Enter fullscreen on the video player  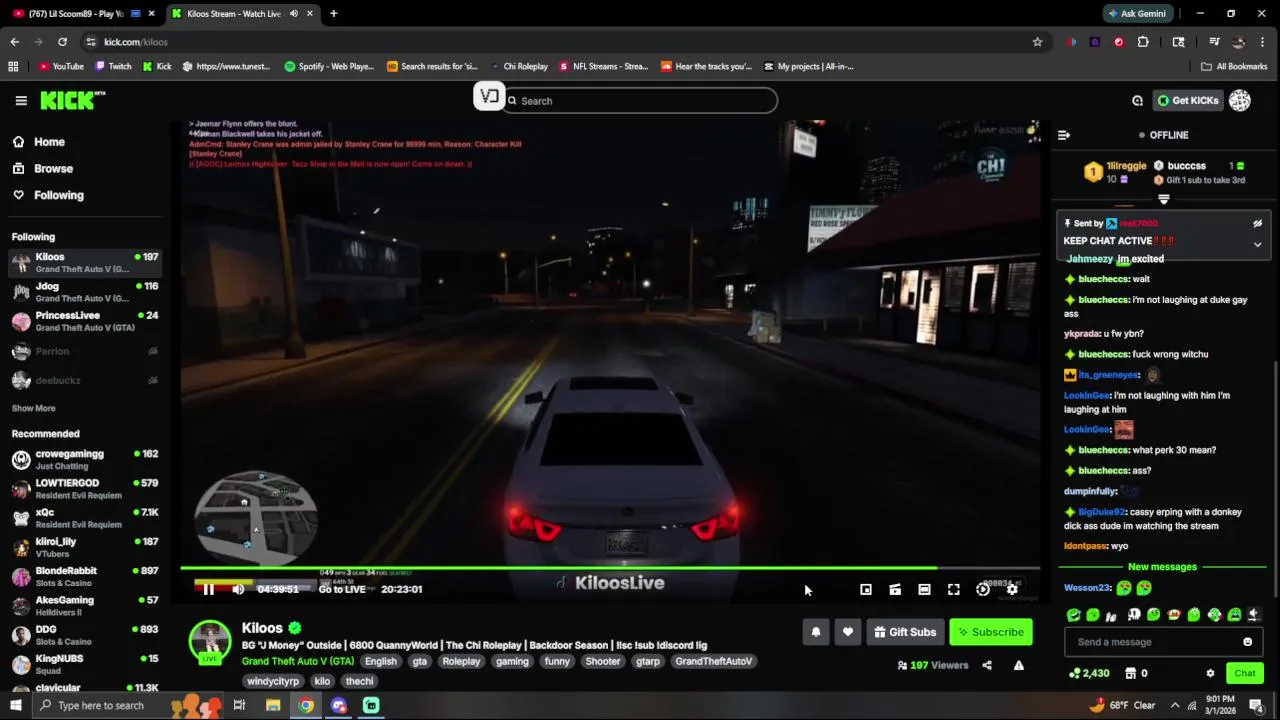(954, 589)
